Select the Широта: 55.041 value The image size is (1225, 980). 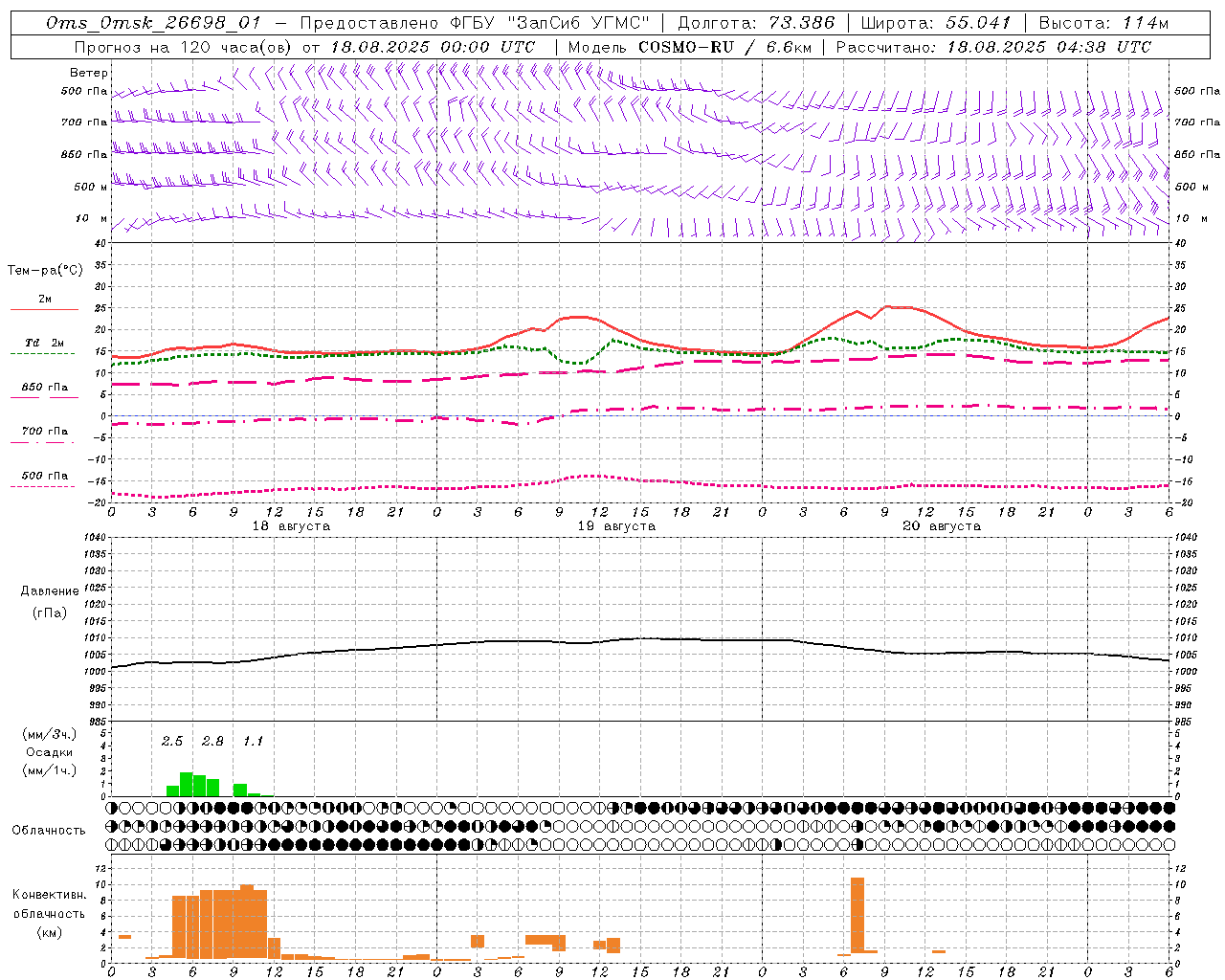(x=936, y=23)
